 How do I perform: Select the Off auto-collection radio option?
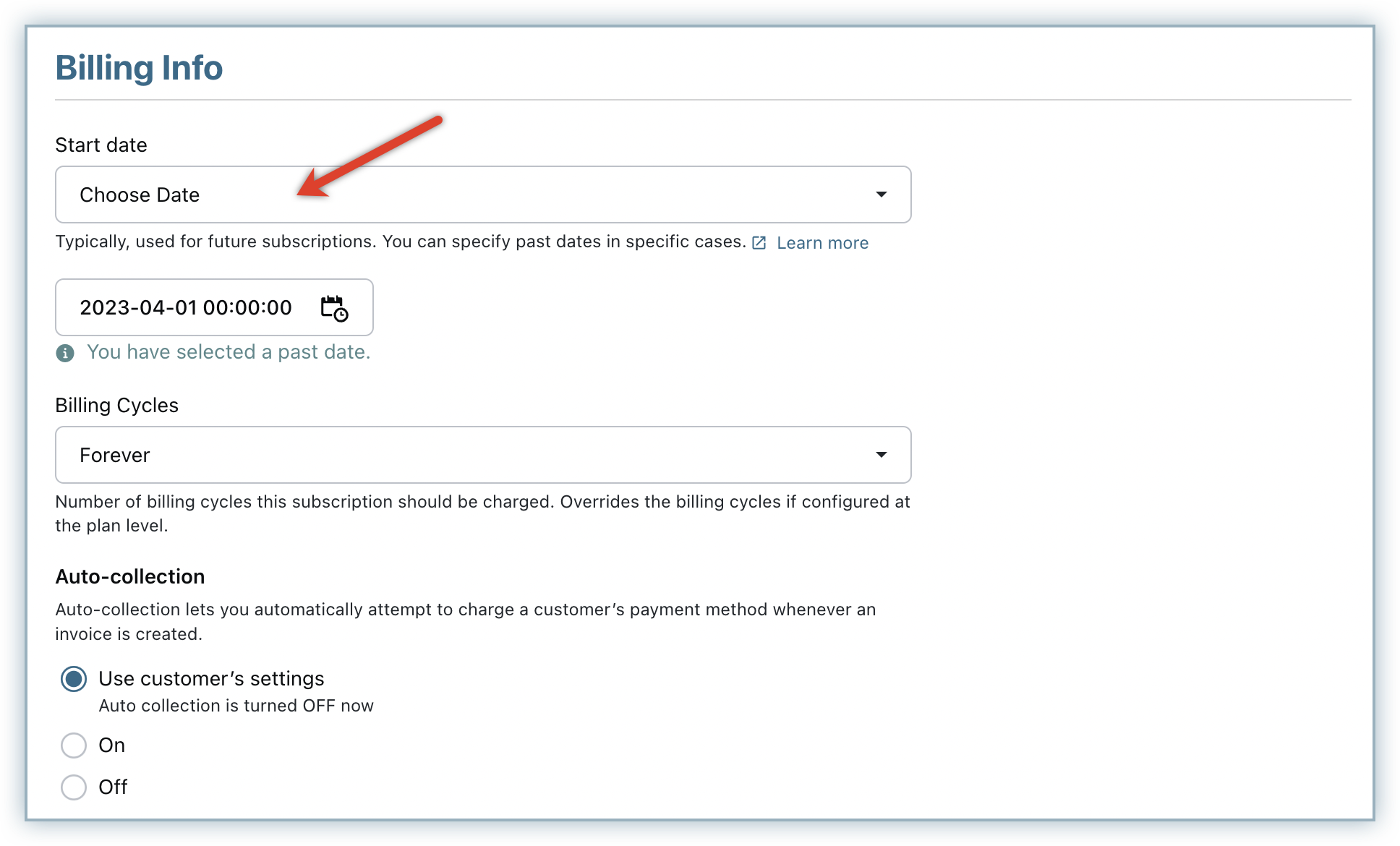(74, 787)
